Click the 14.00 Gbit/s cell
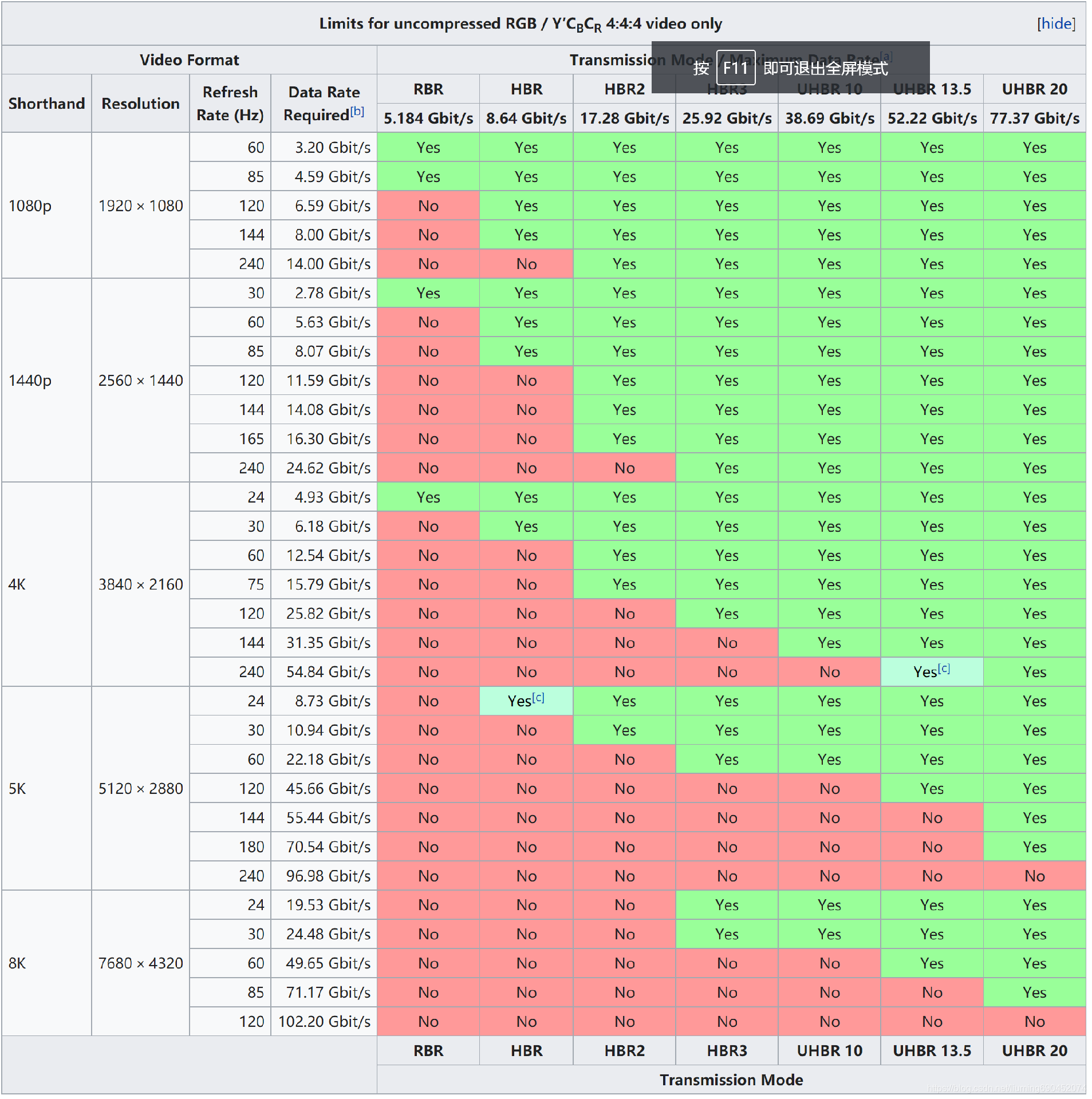Viewport: 1092px width, 1099px height. tap(324, 264)
